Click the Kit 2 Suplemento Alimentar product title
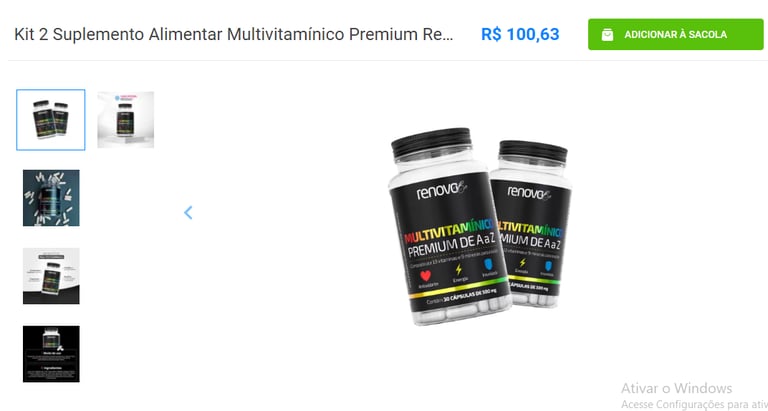768x411 pixels. [x=234, y=35]
